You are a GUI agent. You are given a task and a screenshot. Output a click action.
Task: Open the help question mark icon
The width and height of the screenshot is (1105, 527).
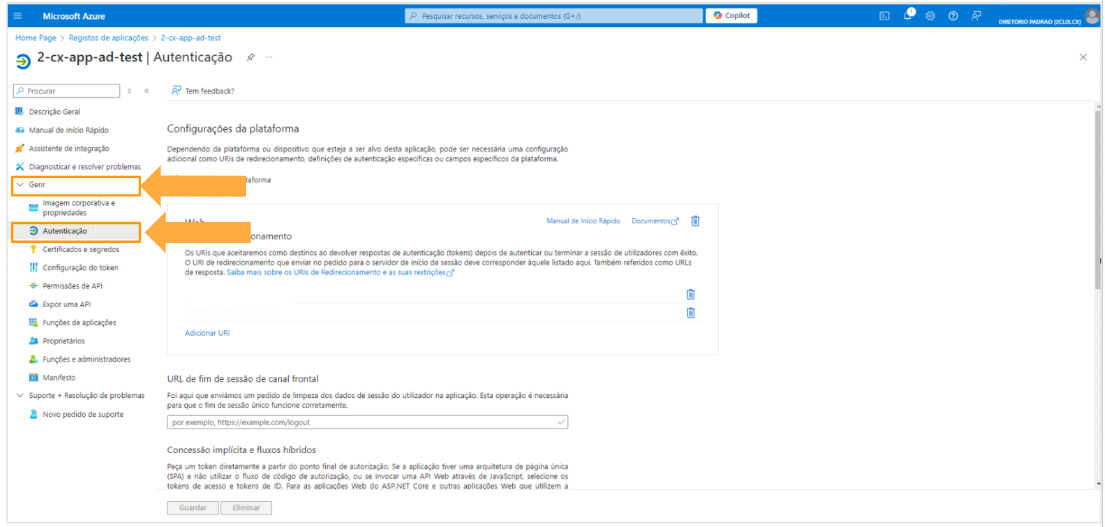(953, 16)
